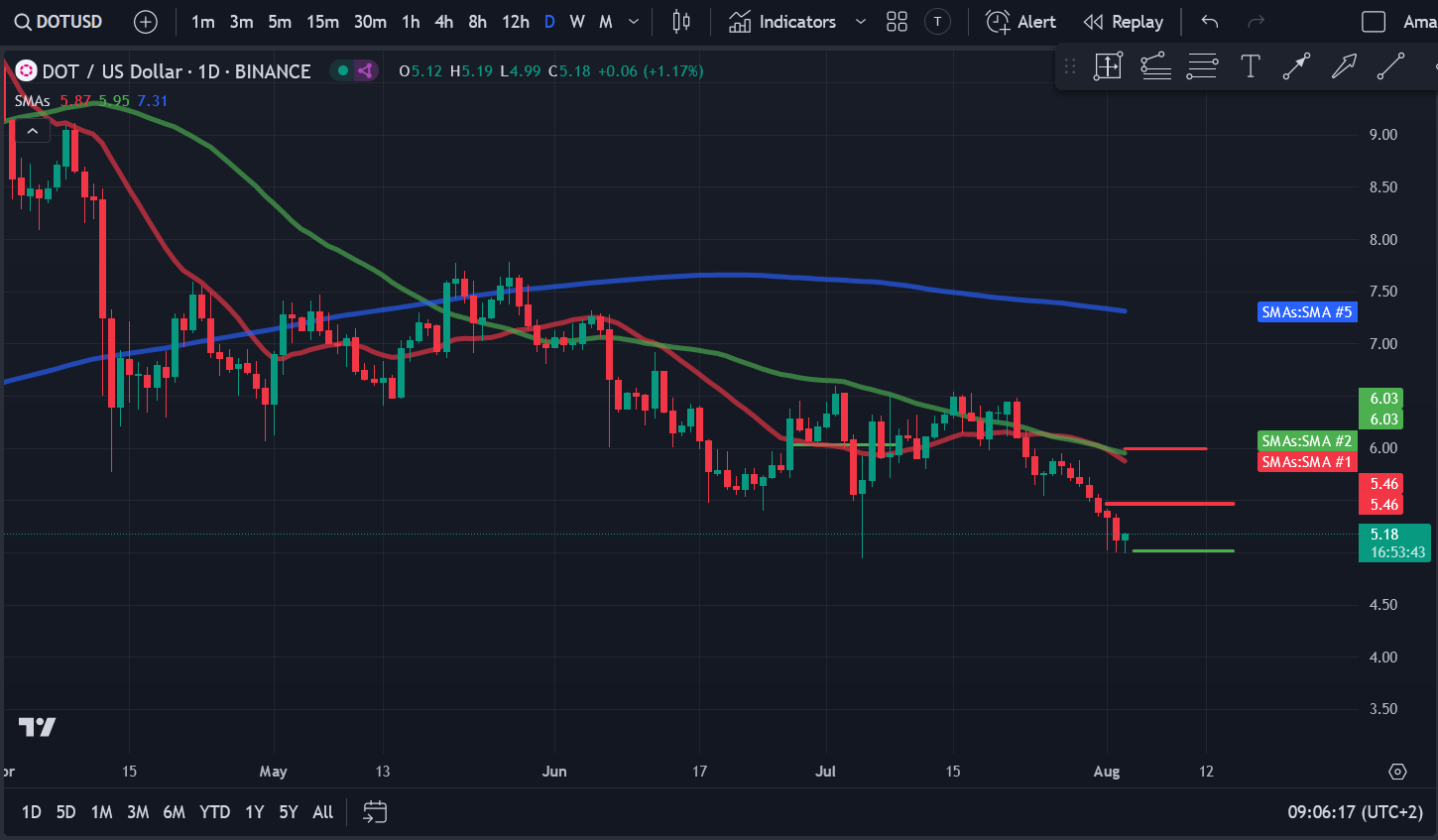Open the chart layout setup square icon
The image size is (1438, 840).
1374,22
